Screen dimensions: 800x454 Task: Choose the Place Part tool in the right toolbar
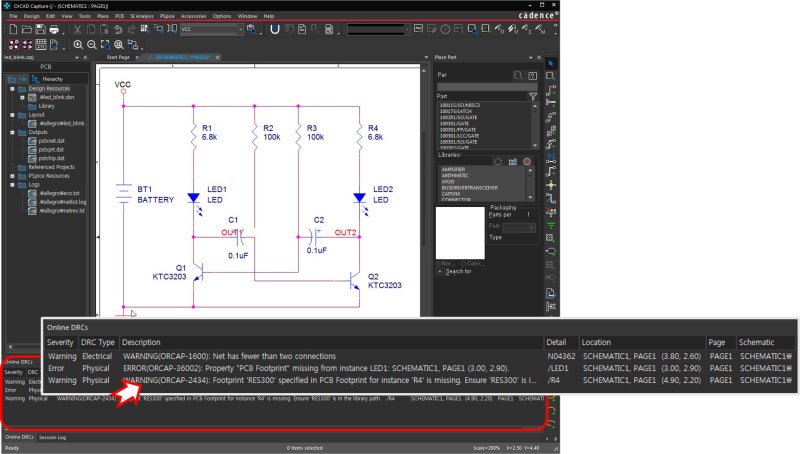(551, 77)
